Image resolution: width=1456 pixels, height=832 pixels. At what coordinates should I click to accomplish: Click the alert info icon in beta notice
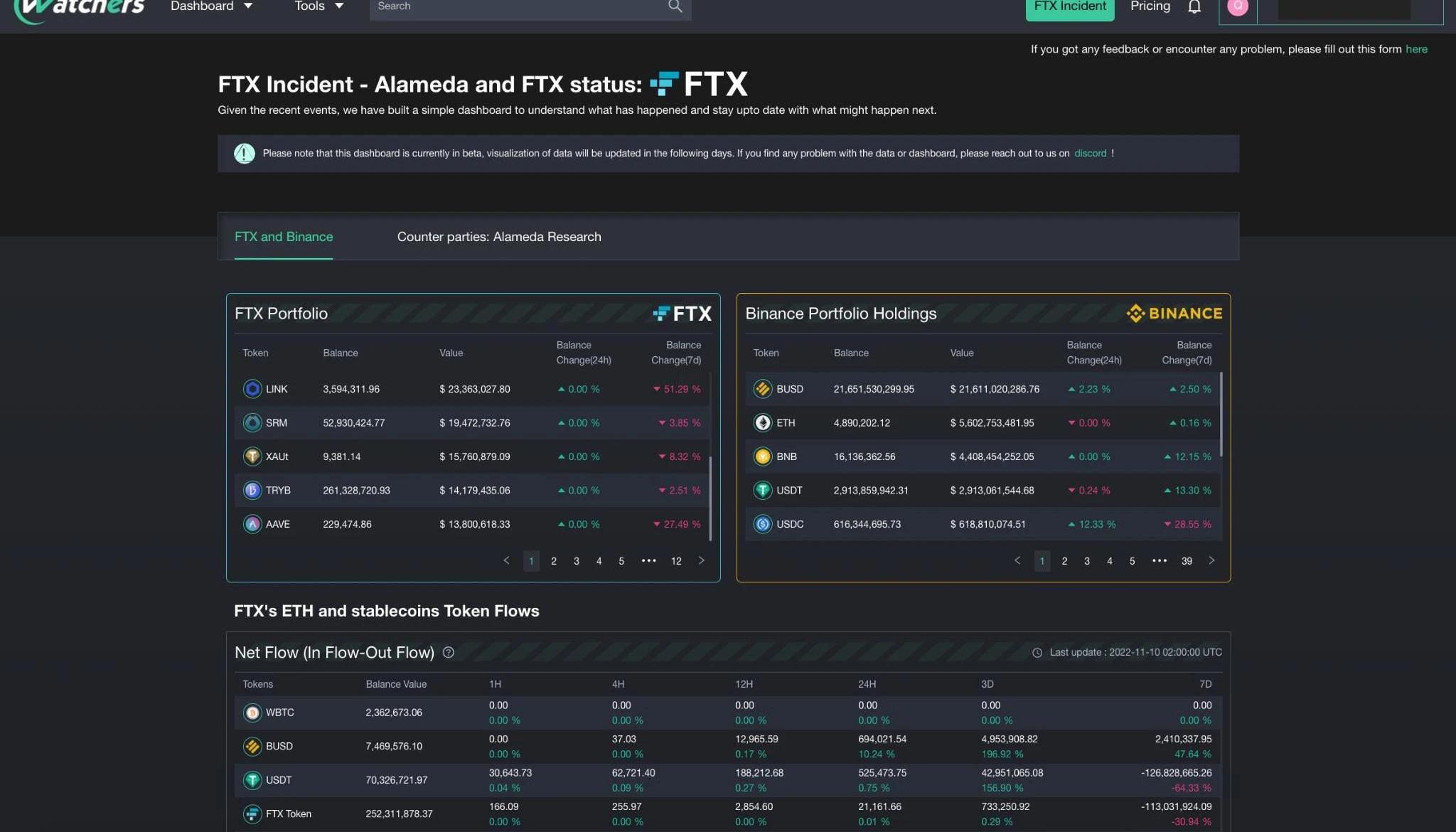(245, 153)
